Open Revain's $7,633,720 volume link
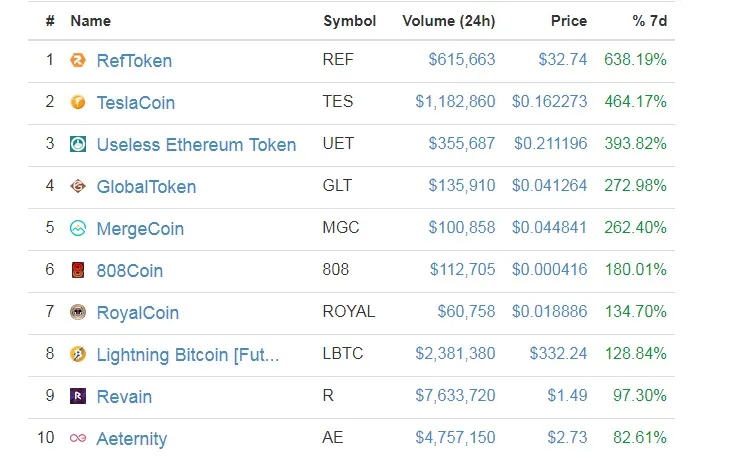This screenshot has width=731, height=460. [x=455, y=396]
